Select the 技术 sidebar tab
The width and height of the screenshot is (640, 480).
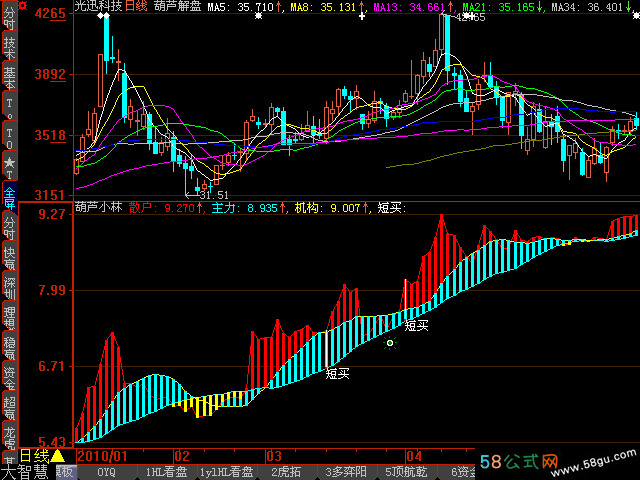pos(9,48)
